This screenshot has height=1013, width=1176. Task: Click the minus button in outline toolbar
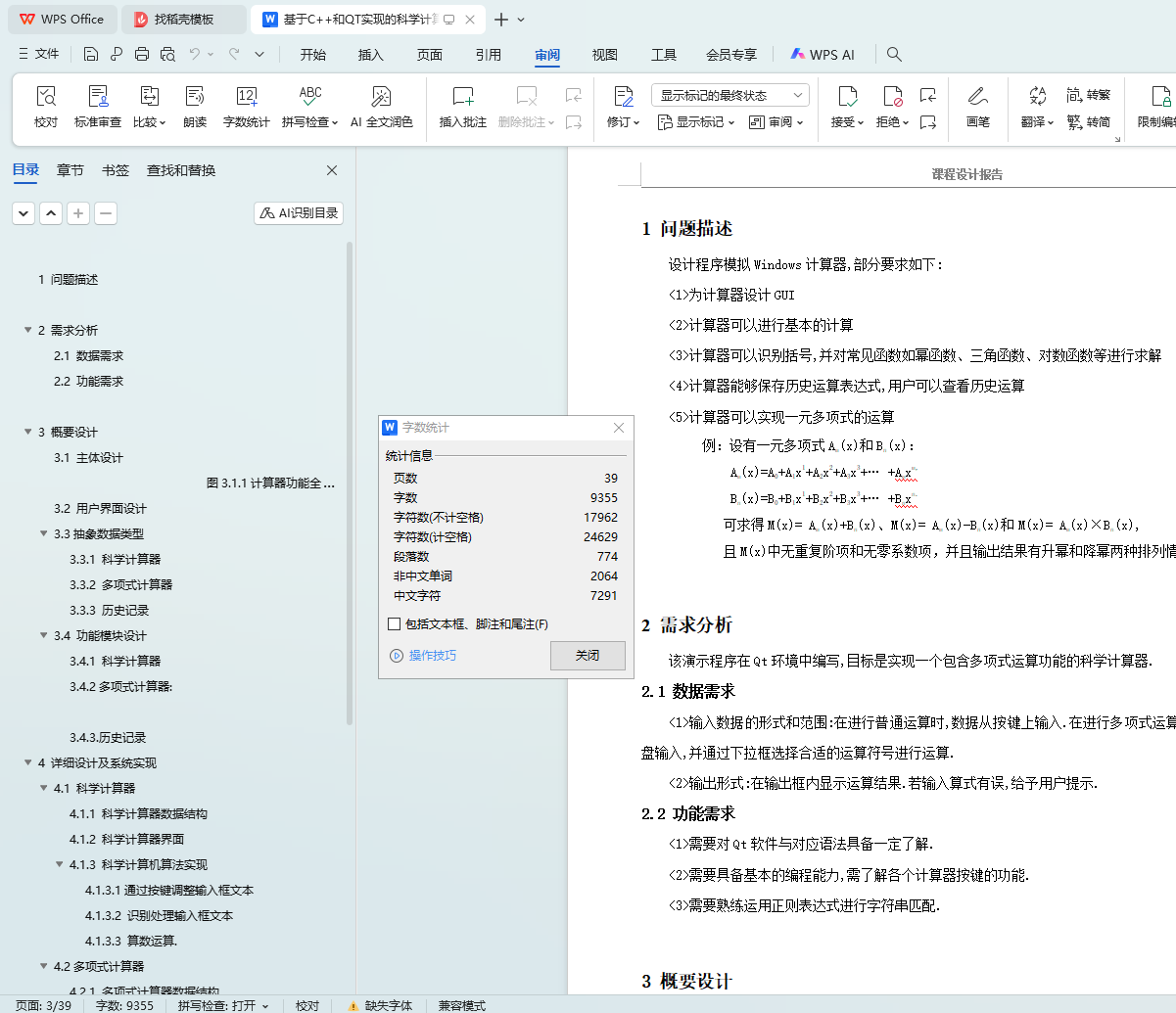point(106,212)
